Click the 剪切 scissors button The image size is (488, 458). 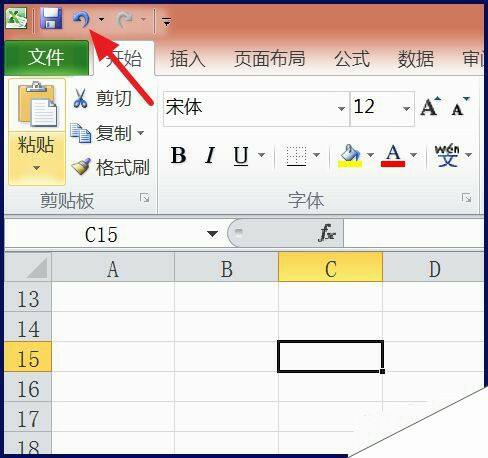pyautogui.click(x=103, y=98)
